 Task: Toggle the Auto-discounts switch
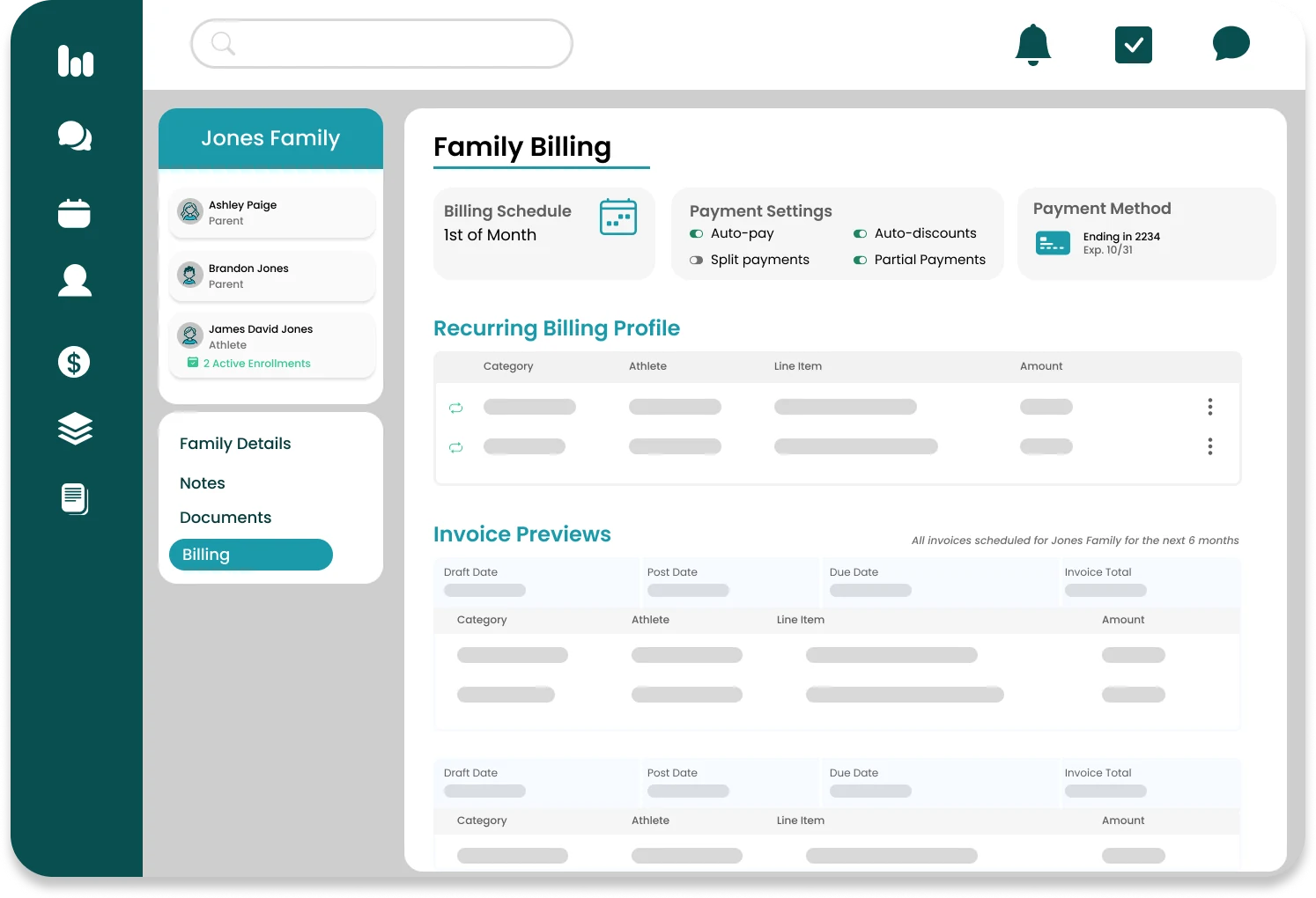coord(860,233)
